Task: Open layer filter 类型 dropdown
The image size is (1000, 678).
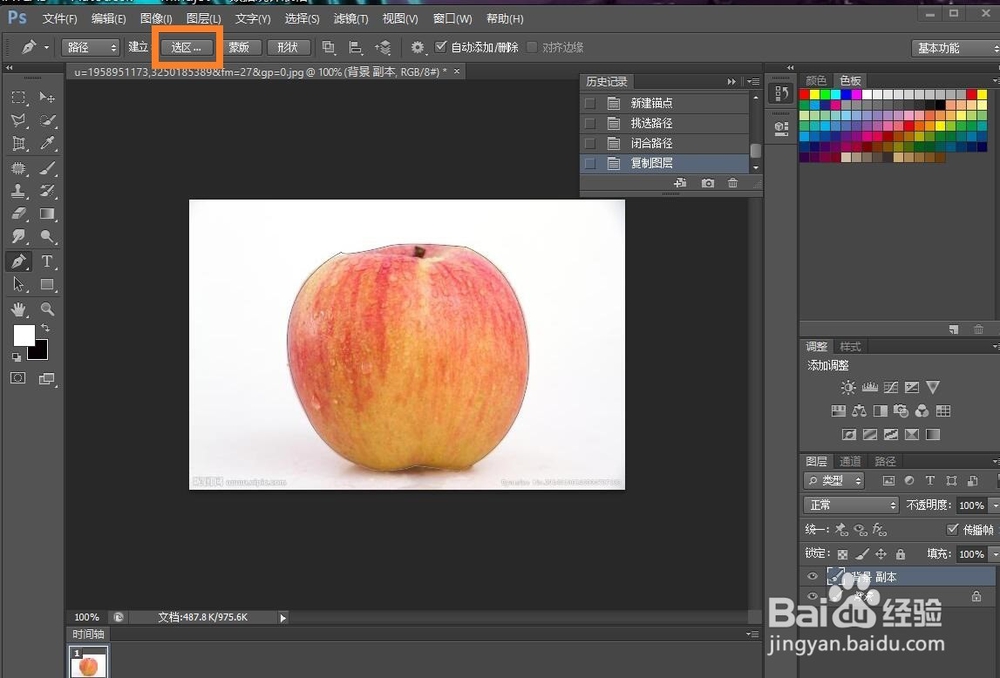Action: 834,481
